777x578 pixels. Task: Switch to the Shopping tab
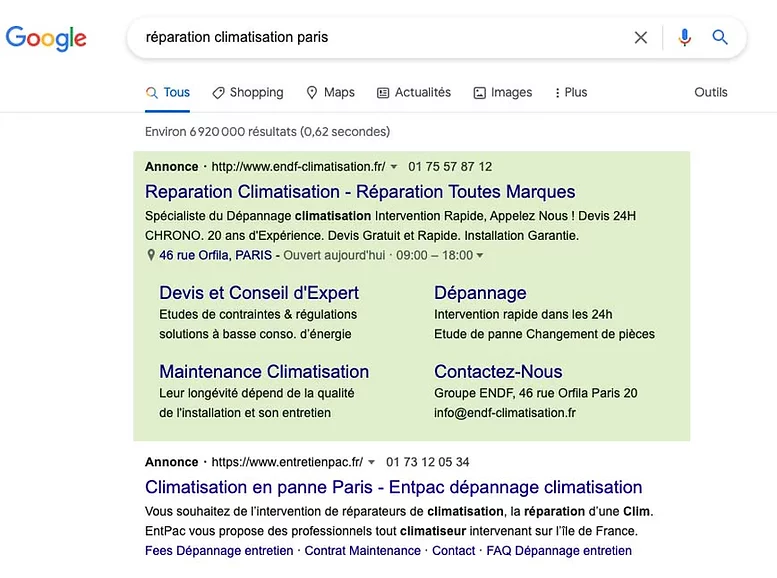[x=248, y=93]
